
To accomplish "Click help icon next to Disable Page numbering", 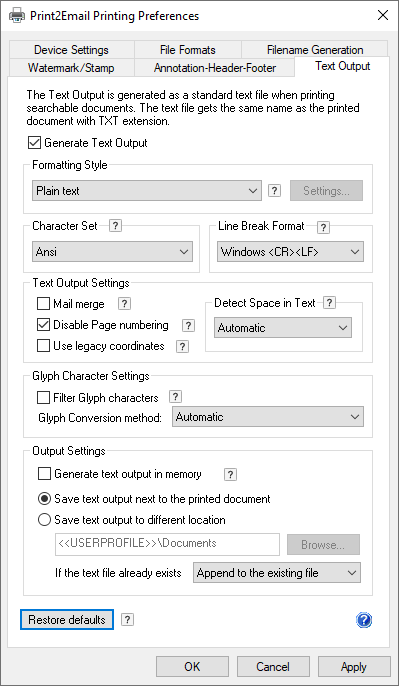I will click(x=188, y=325).
